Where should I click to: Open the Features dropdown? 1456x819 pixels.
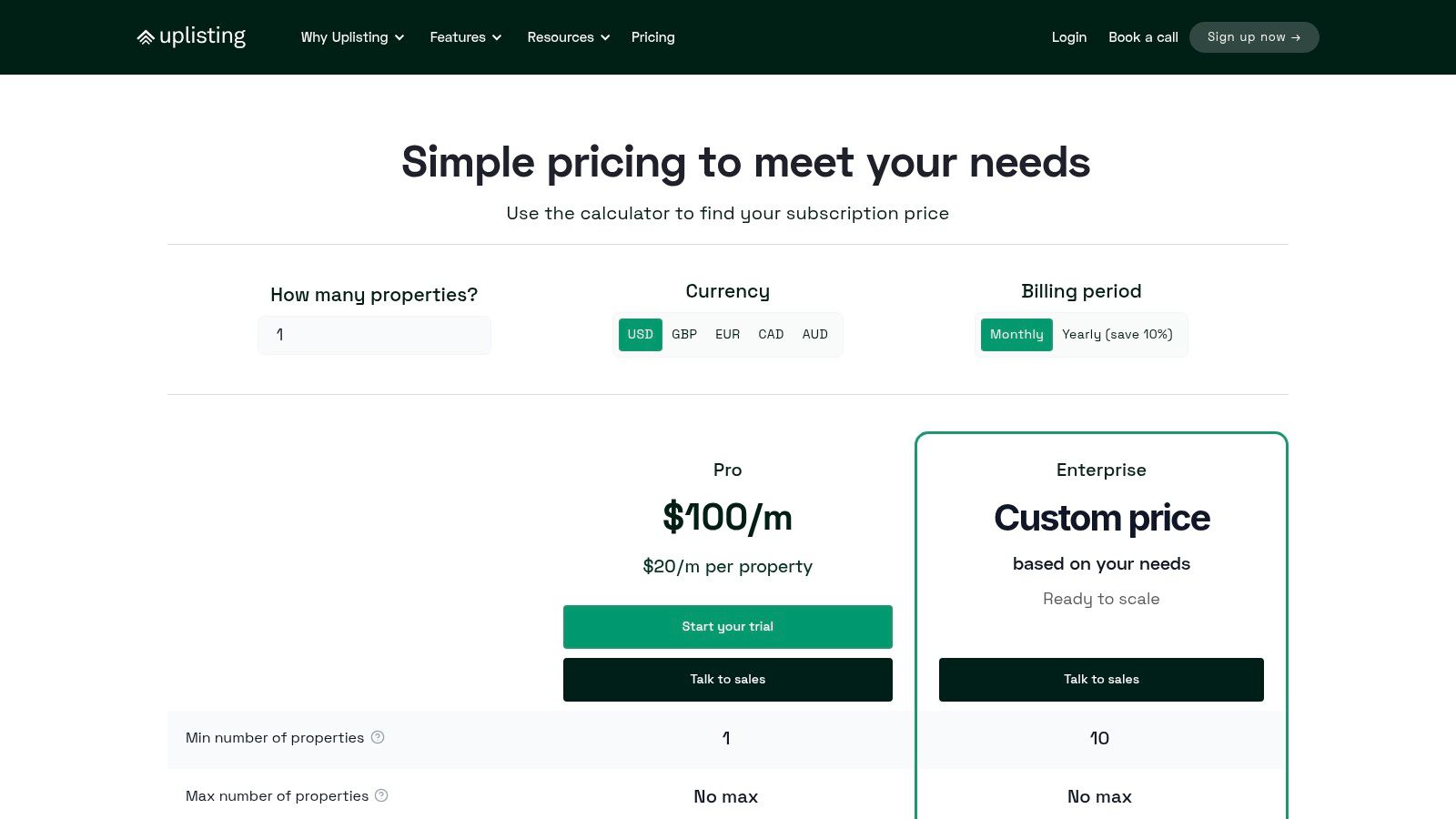point(465,37)
